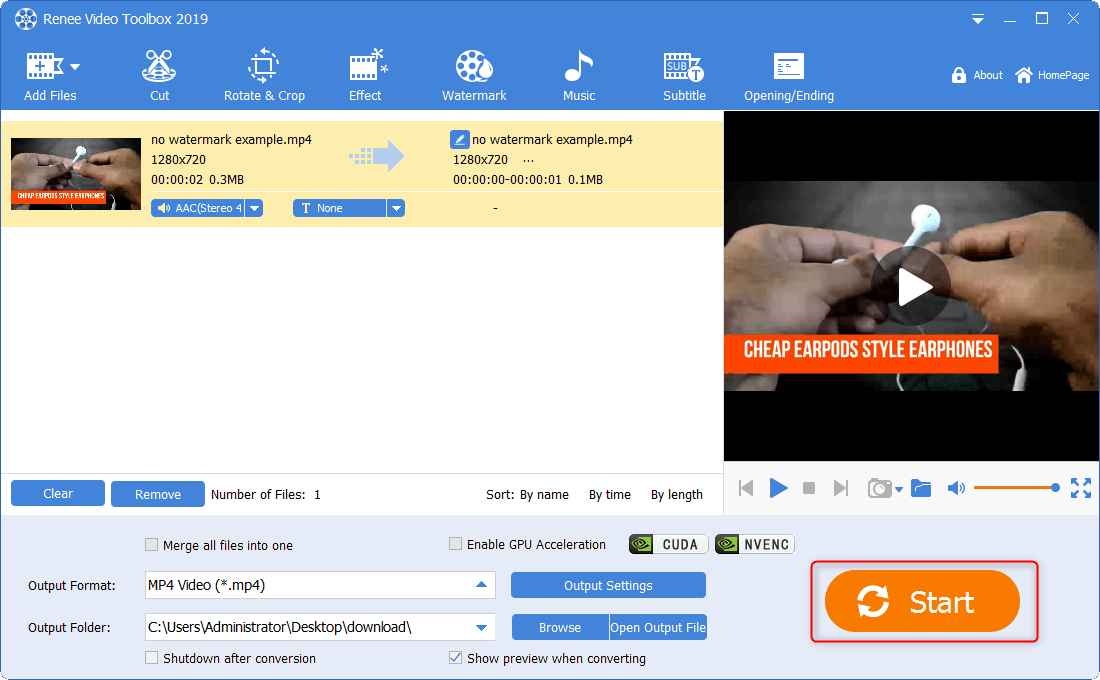Expand the AAC audio track dropdown
This screenshot has height=680, width=1100.
pyautogui.click(x=254, y=208)
